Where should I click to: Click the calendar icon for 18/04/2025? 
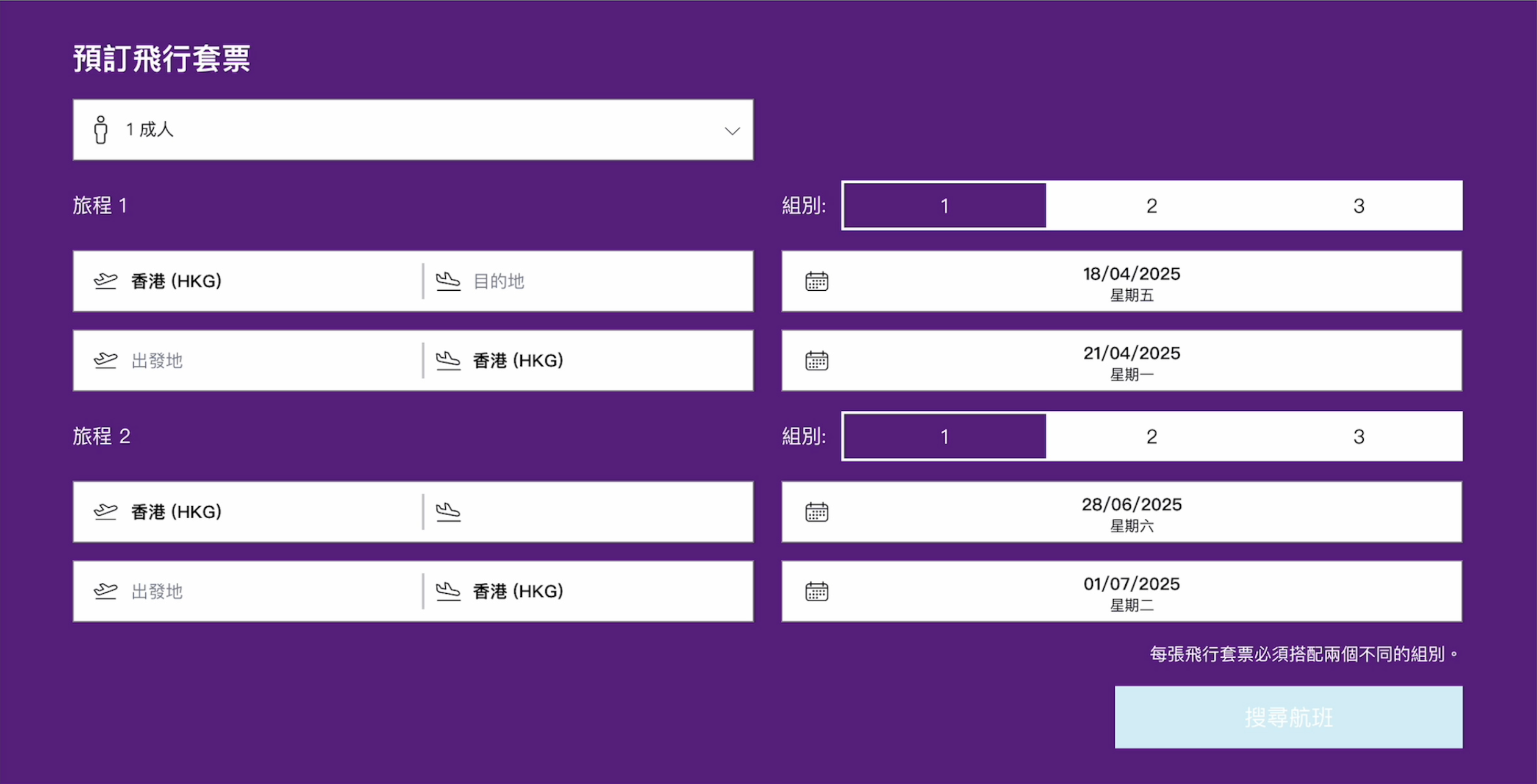pyautogui.click(x=817, y=281)
